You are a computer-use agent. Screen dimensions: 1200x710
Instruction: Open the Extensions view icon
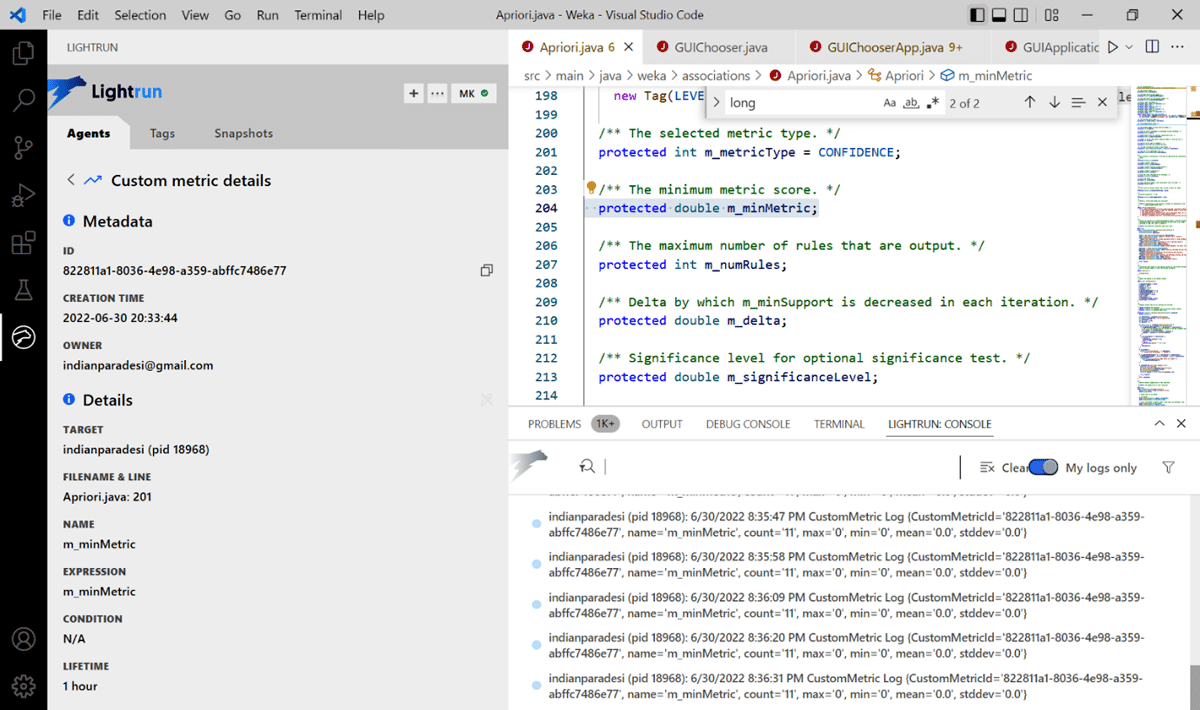click(x=23, y=243)
